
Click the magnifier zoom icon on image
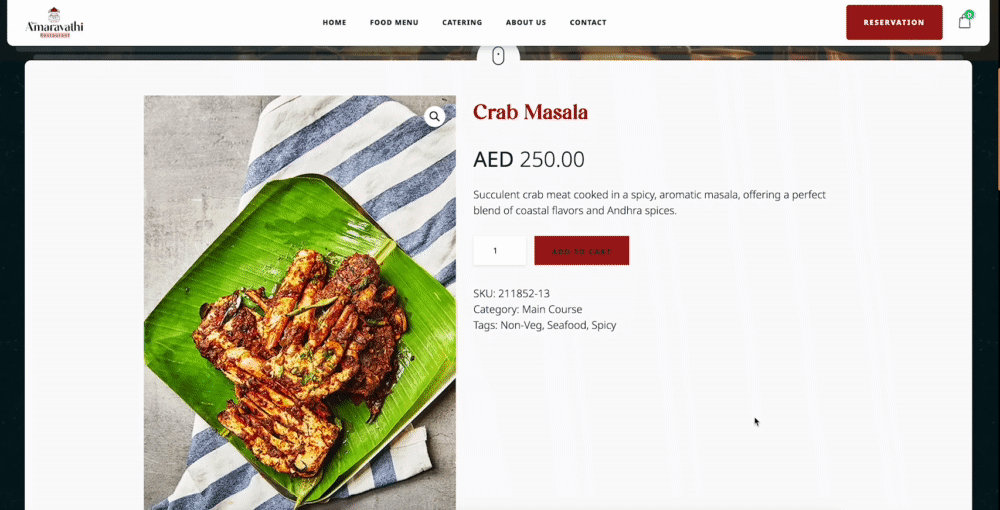434,116
